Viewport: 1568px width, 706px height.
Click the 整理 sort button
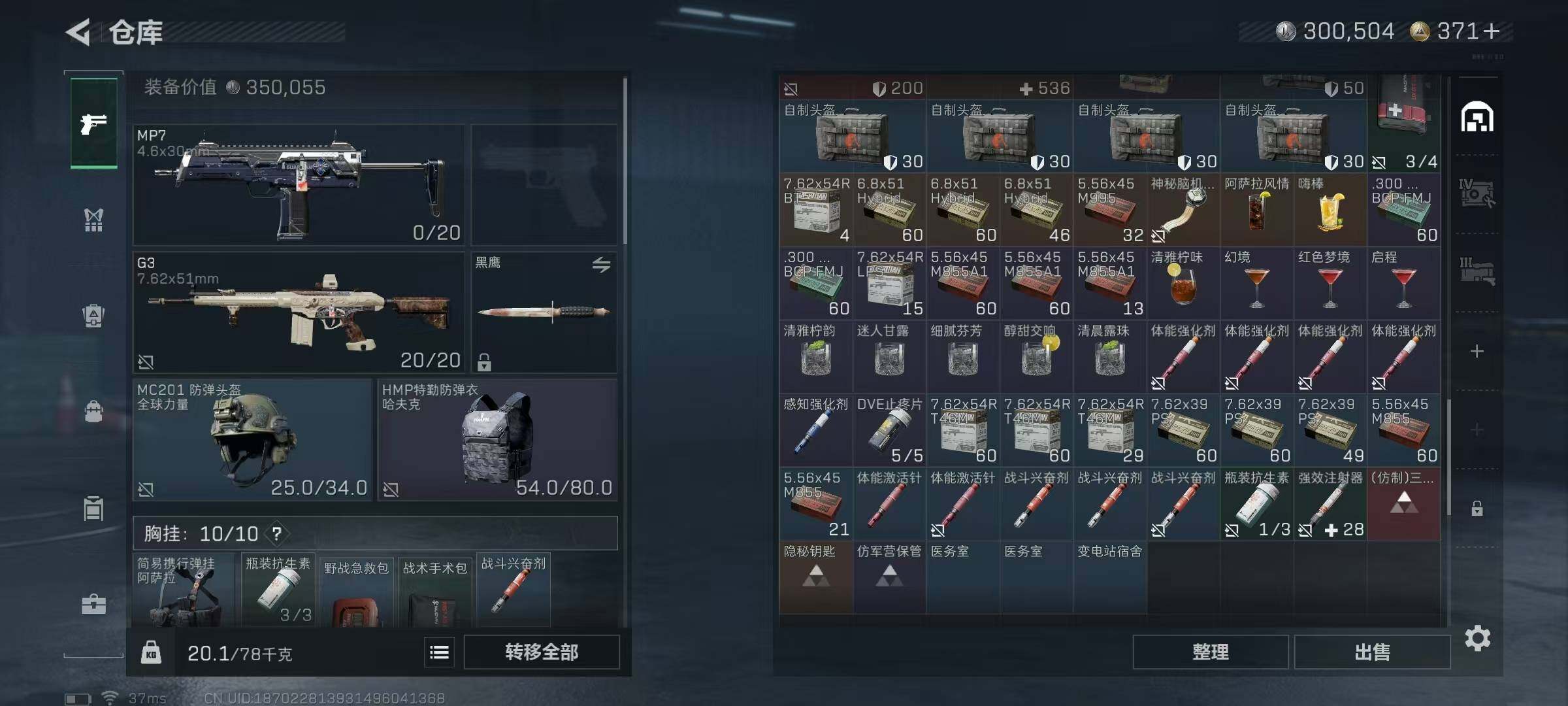pos(1210,652)
